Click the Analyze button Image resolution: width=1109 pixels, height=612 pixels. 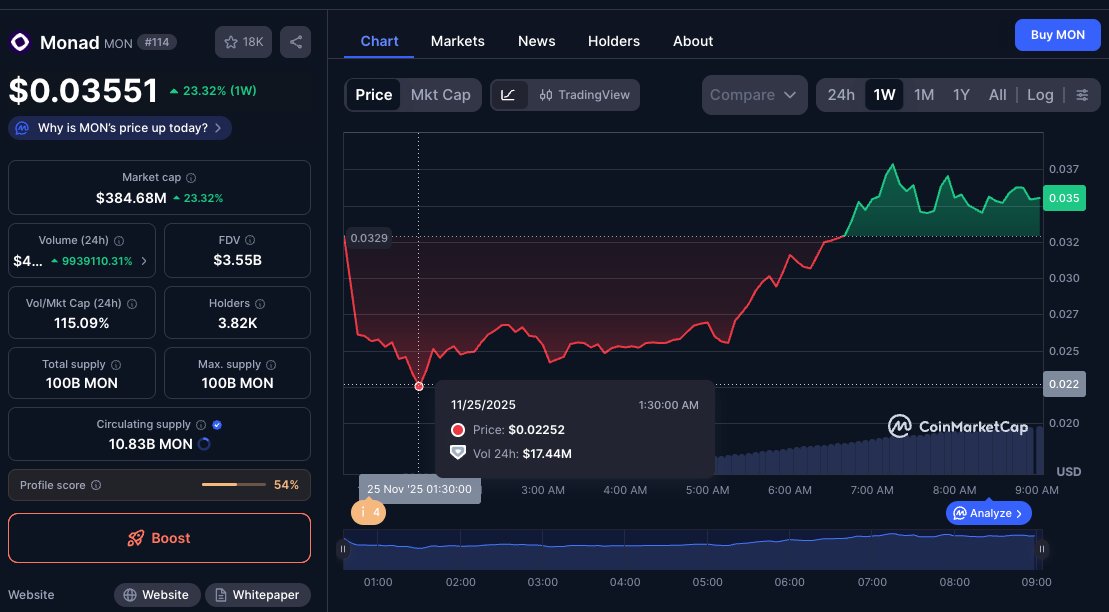[988, 513]
